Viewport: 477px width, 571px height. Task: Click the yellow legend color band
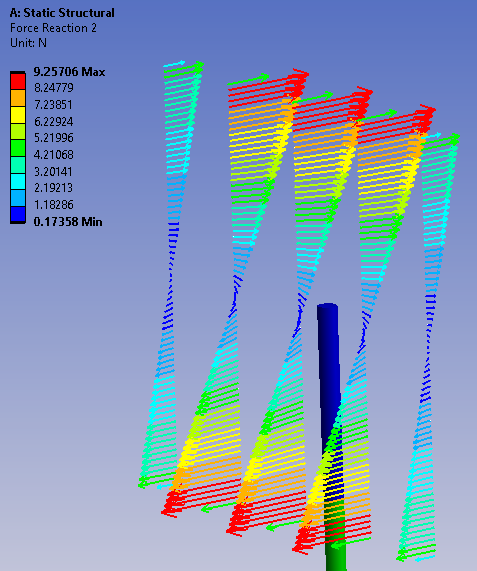pos(18,115)
